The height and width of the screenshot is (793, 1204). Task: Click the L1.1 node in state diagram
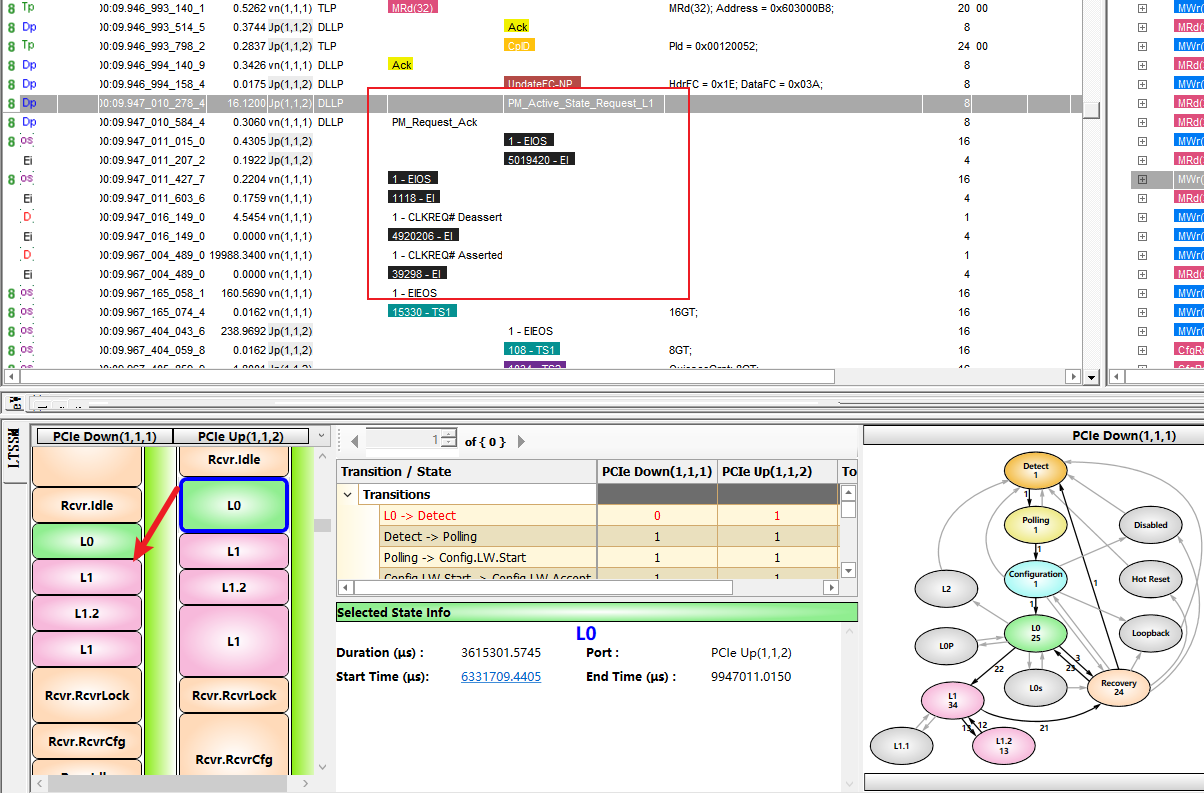(901, 745)
